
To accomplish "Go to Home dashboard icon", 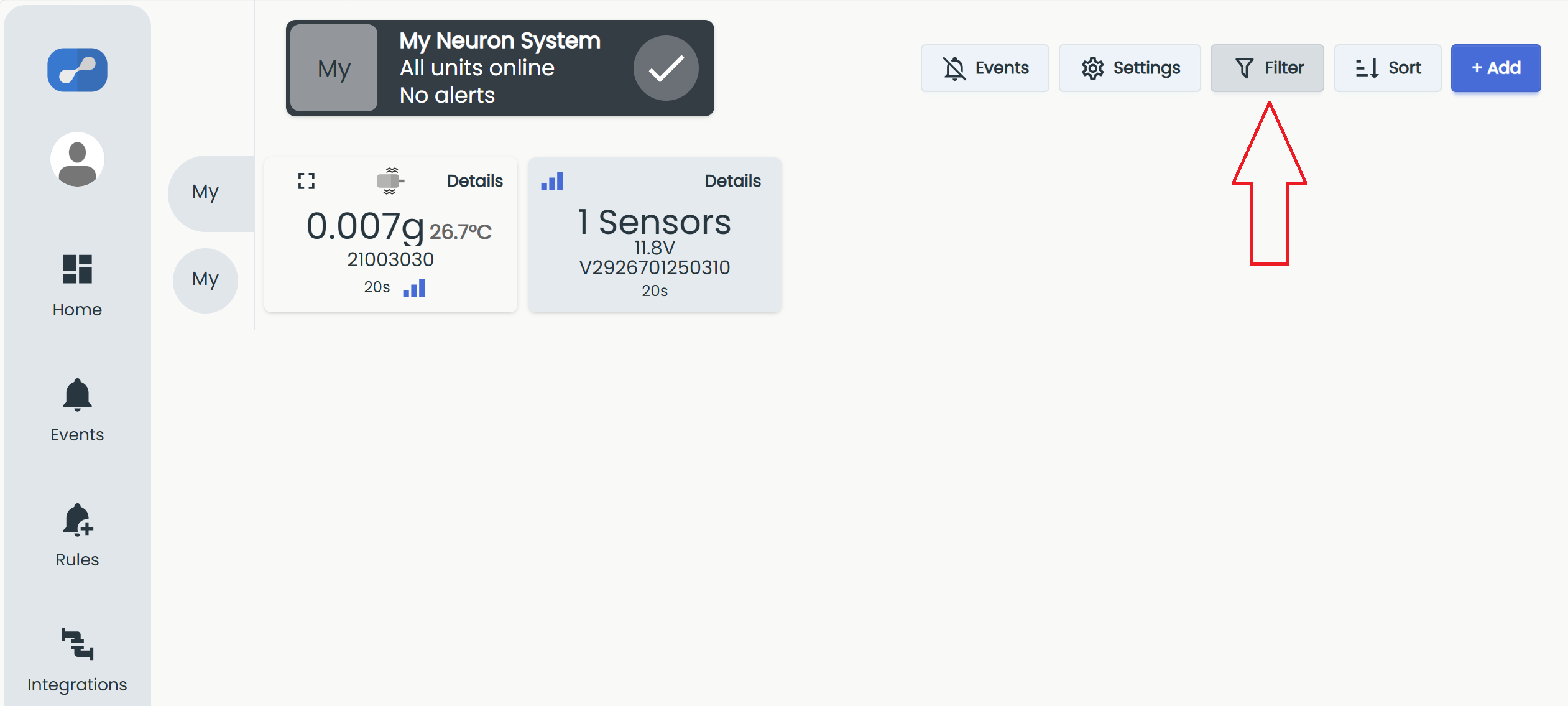I will tap(77, 269).
